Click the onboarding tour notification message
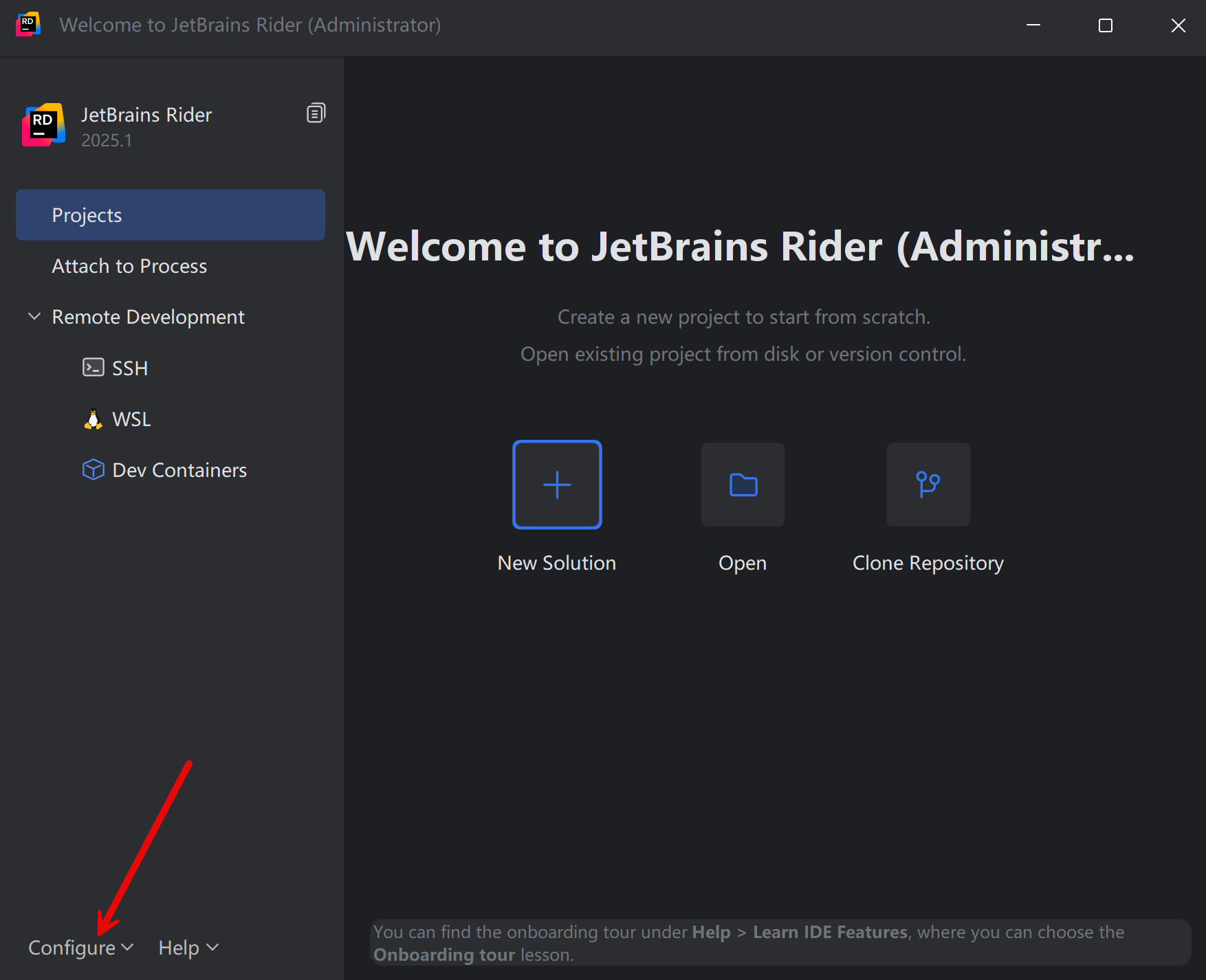 (x=780, y=943)
